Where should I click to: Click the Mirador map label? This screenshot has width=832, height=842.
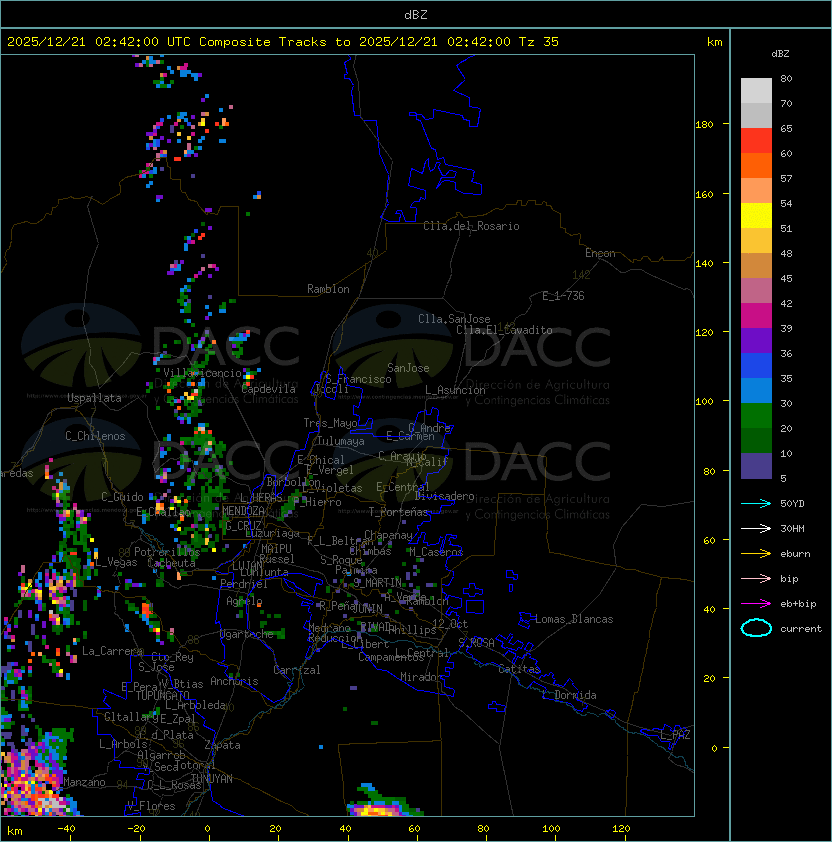coord(421,677)
